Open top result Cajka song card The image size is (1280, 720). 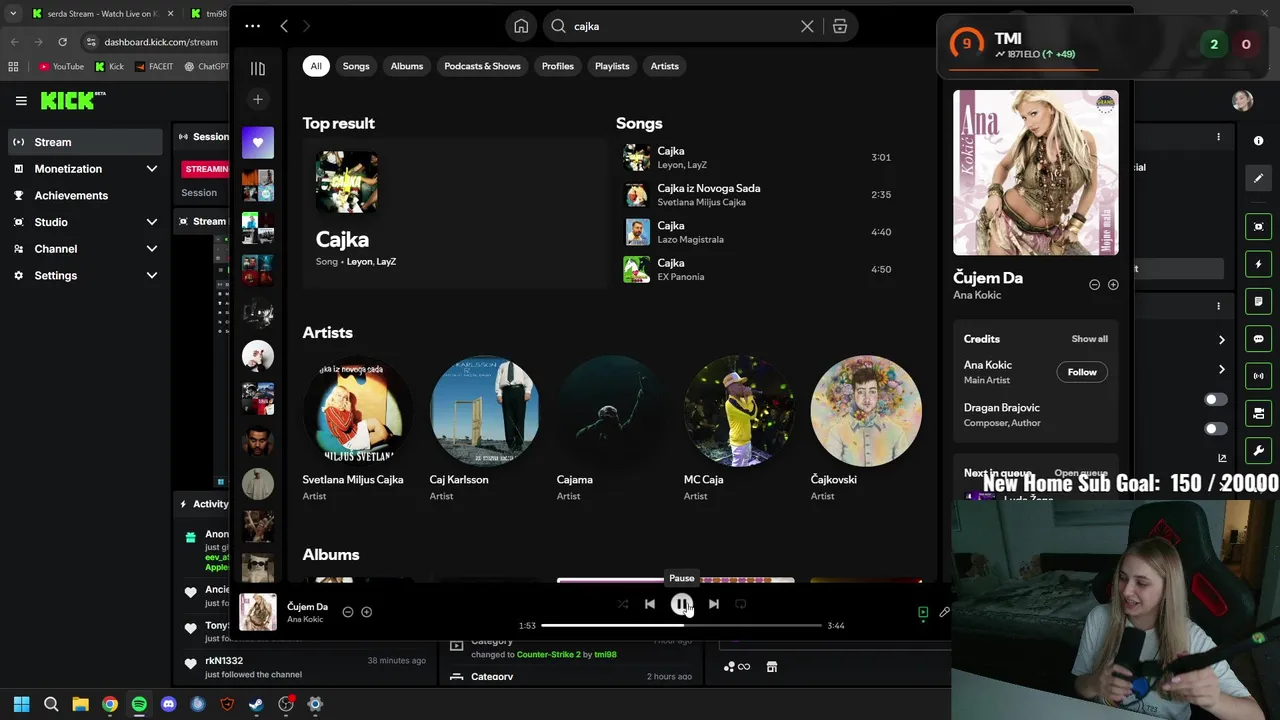pos(454,213)
